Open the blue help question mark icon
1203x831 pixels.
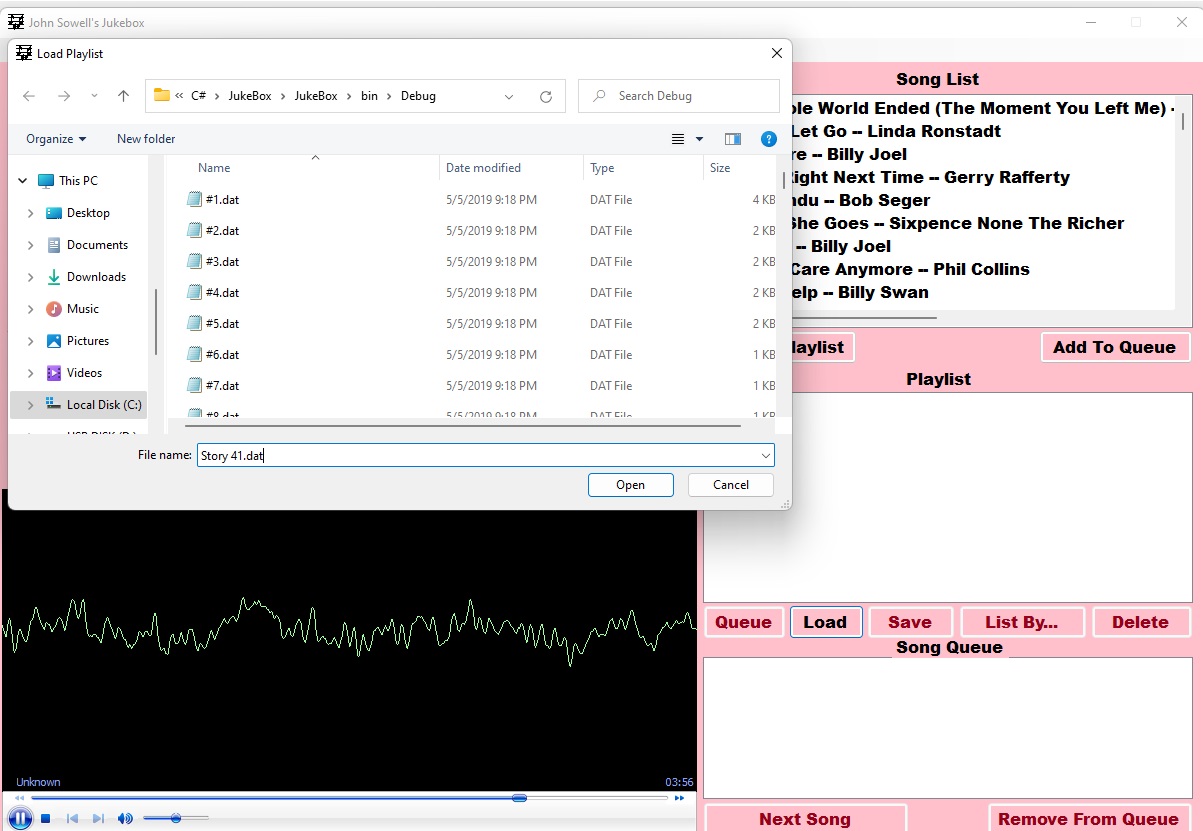click(x=768, y=139)
